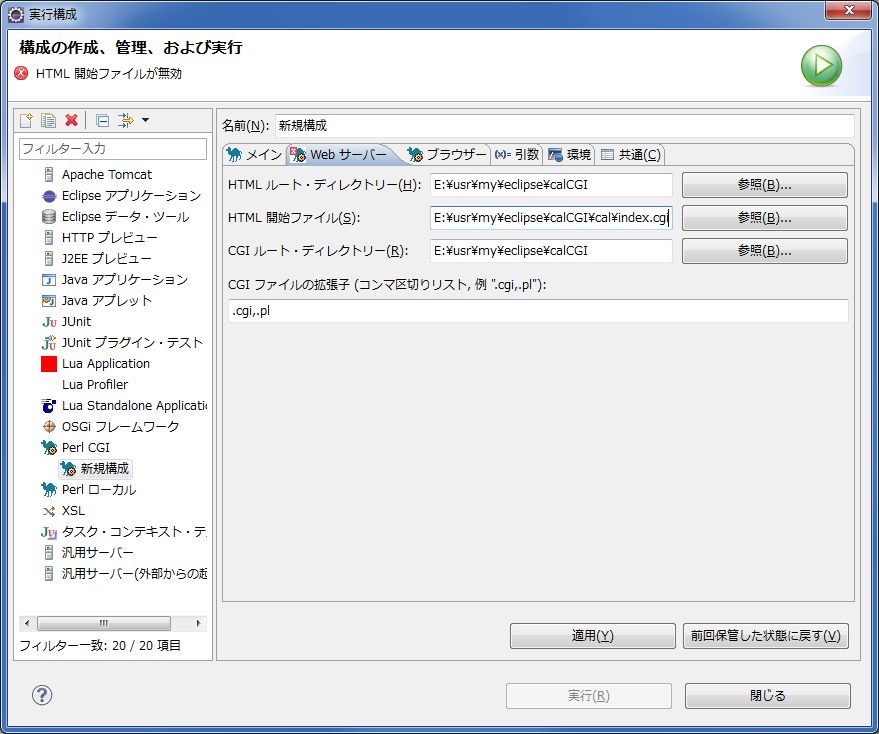Click the J2EE プレビュー icon
879x734 pixels.
pyautogui.click(x=49, y=258)
